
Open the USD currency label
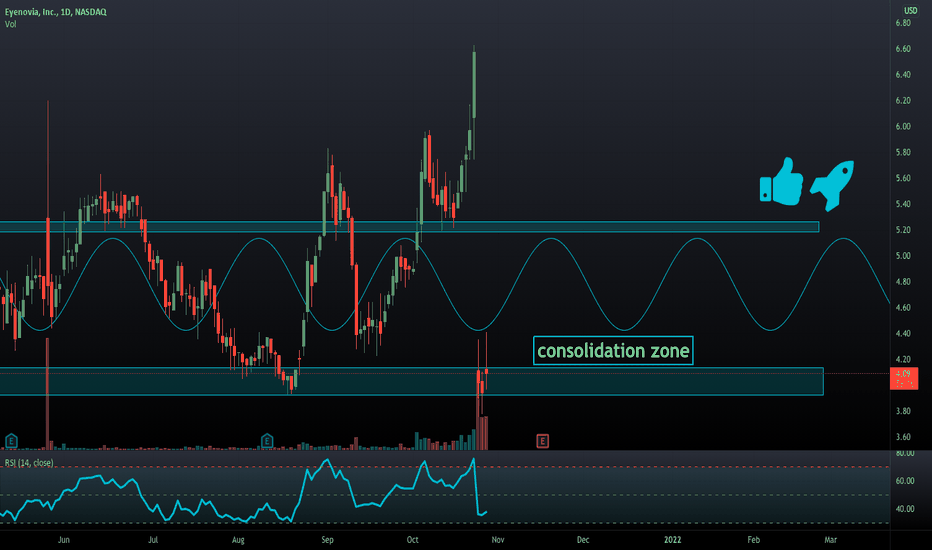click(x=911, y=11)
